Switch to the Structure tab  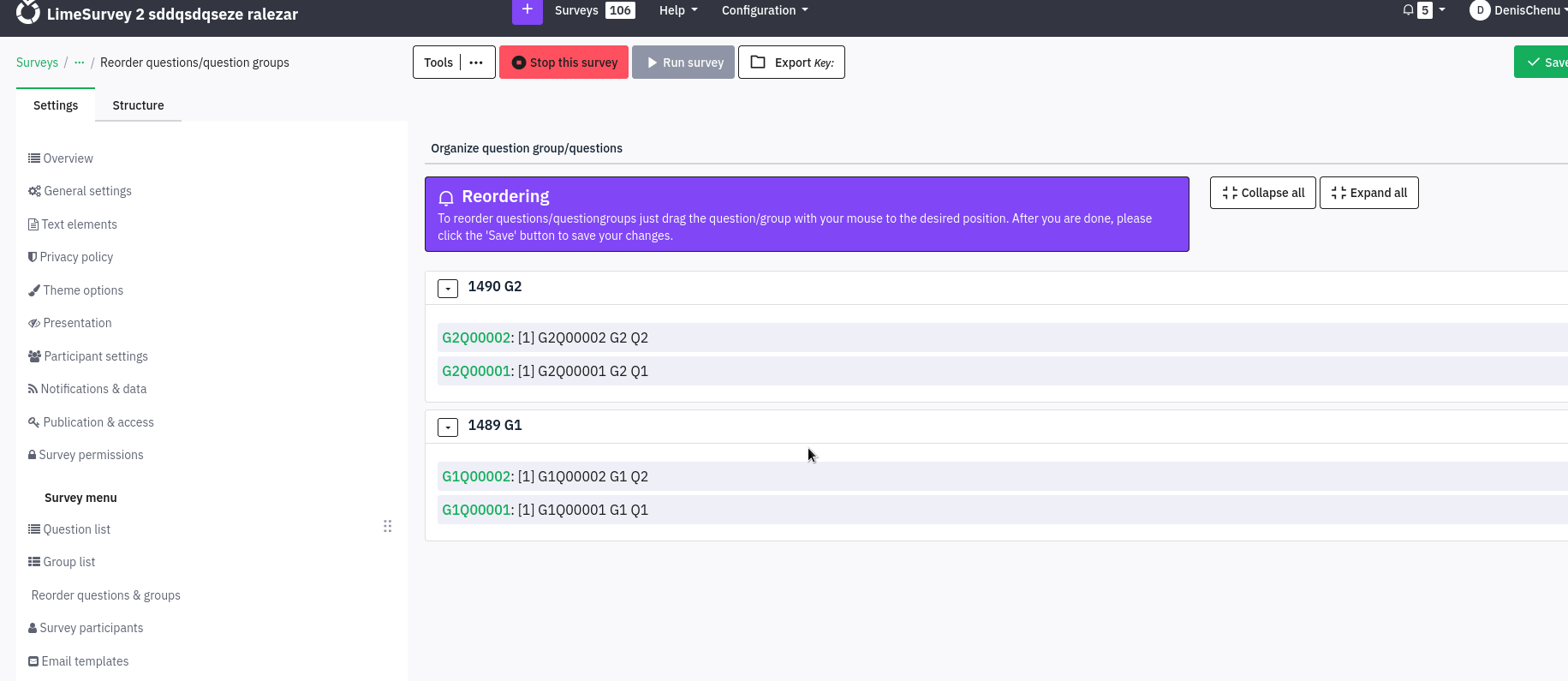click(138, 105)
